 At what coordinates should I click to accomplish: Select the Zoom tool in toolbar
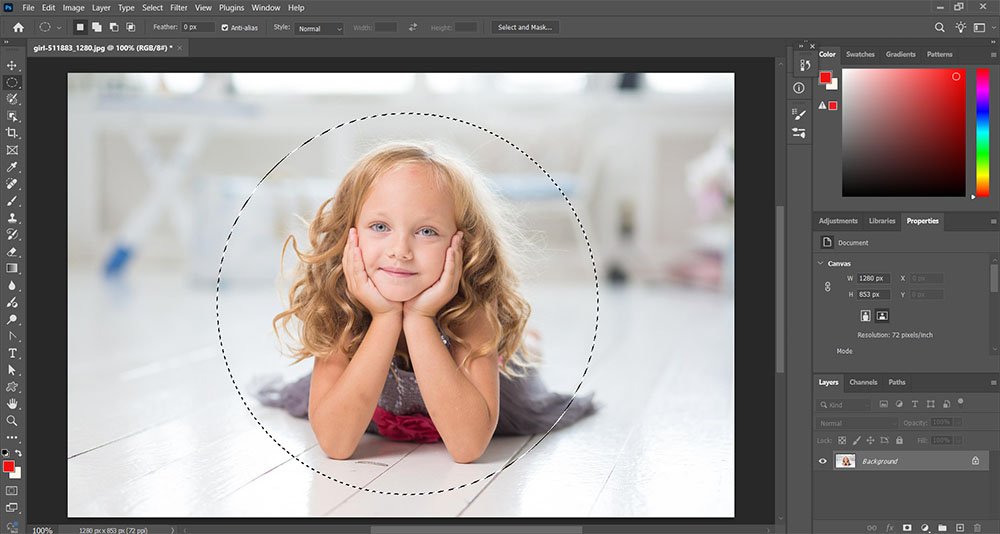(x=12, y=420)
